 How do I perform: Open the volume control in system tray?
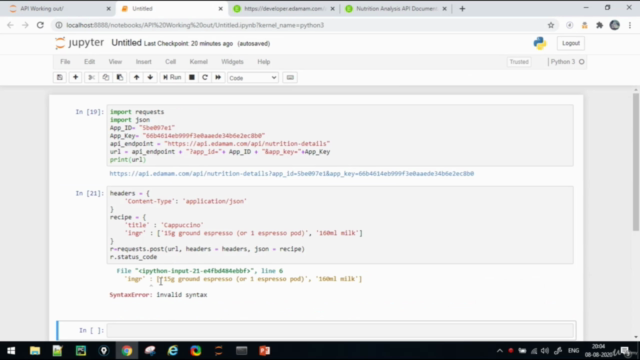545,351
